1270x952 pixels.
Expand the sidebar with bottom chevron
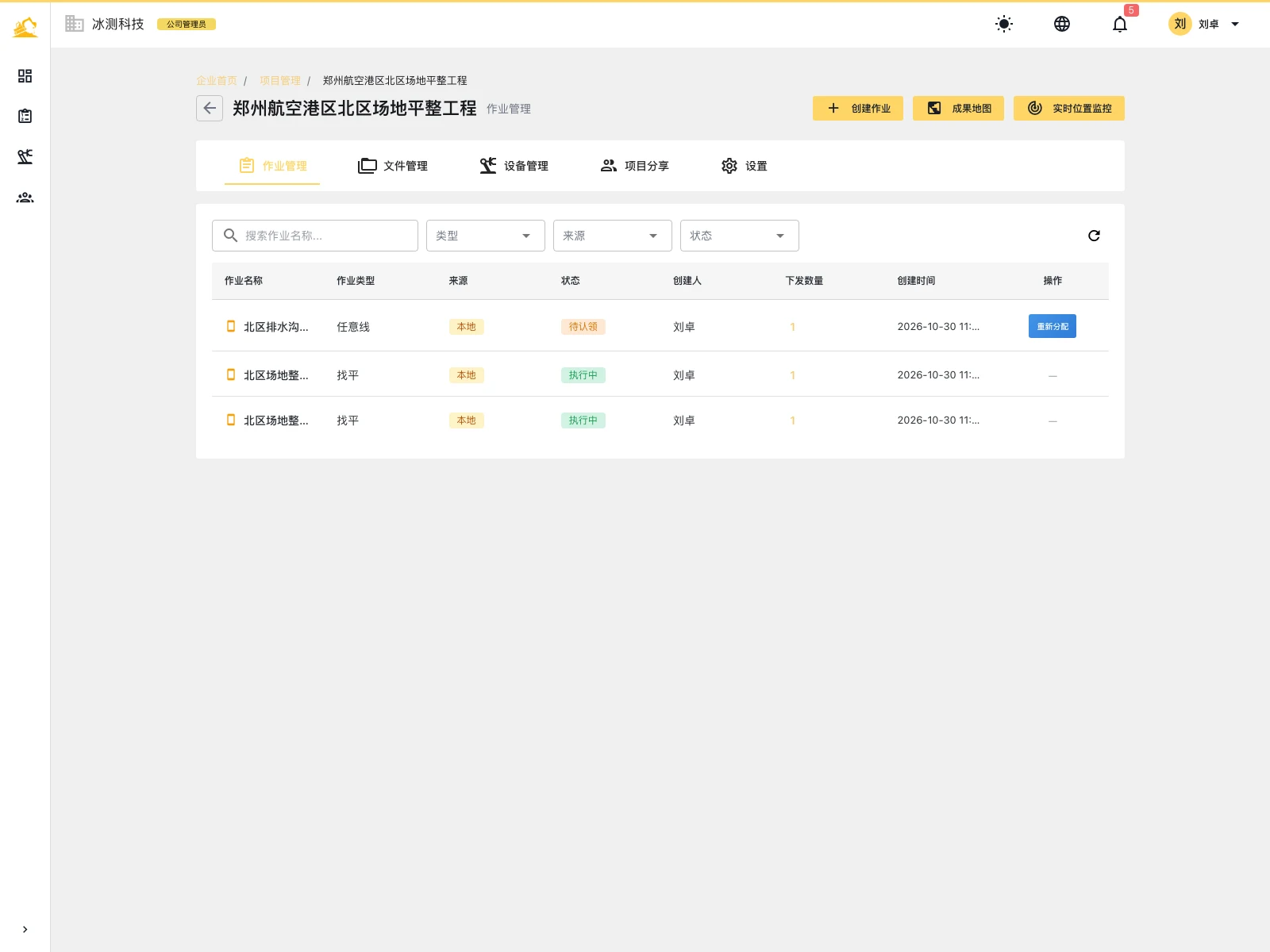[x=25, y=929]
